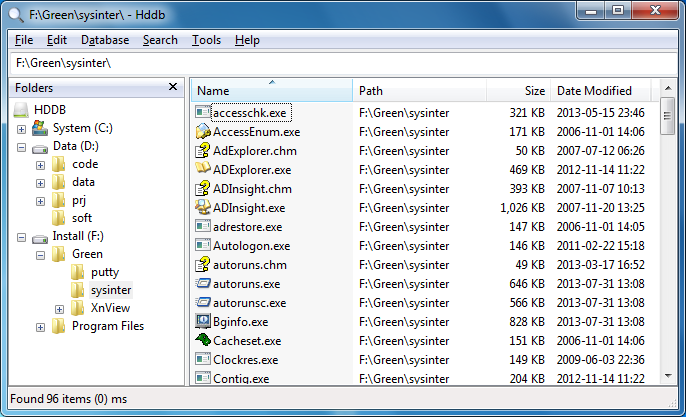
Task: Click the 828 KB size cell
Action: 527,322
